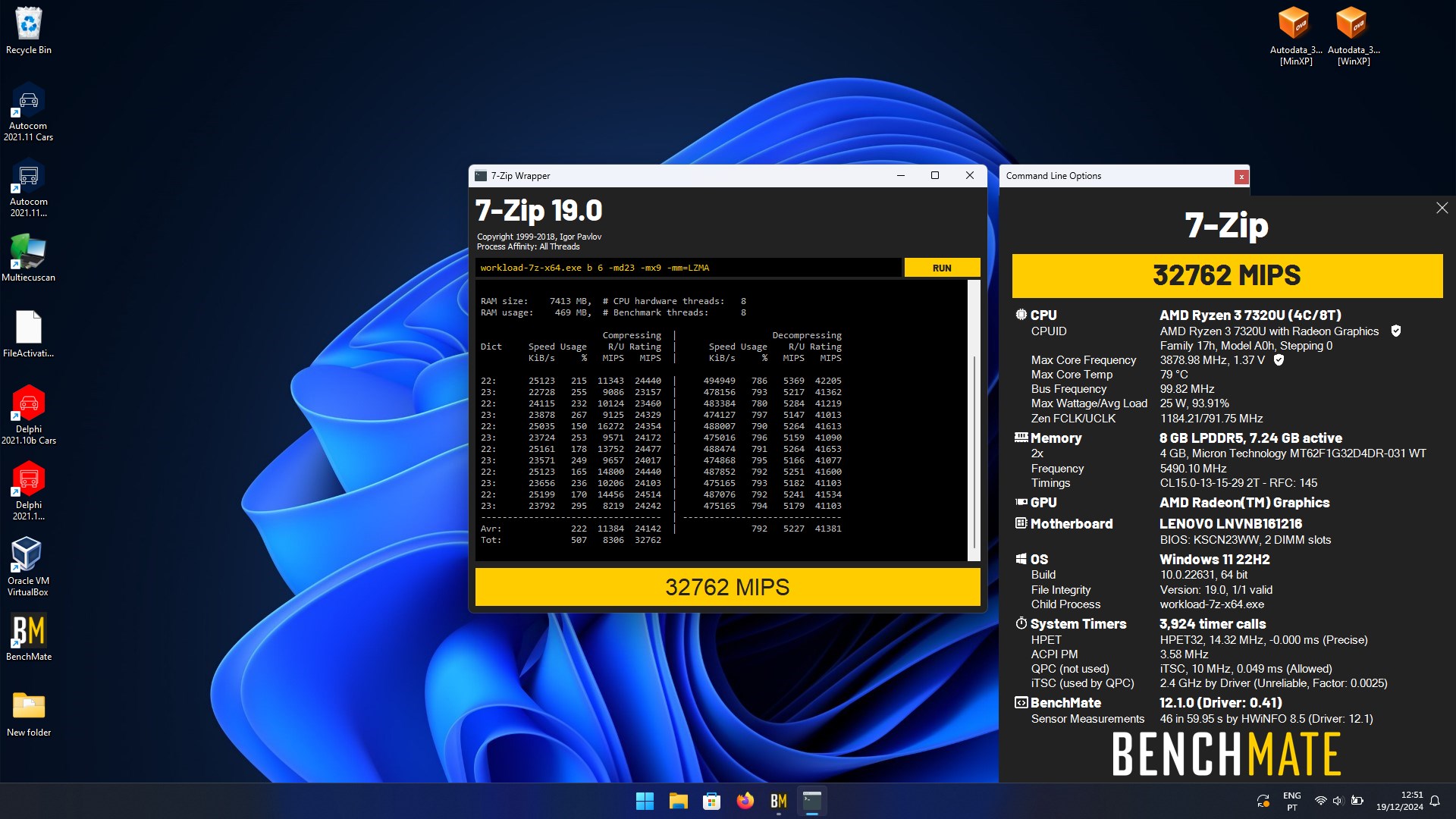The width and height of the screenshot is (1456, 819).
Task: Click the 32762 MIPS result bar in 7-Zip Wrapper
Action: [x=727, y=587]
